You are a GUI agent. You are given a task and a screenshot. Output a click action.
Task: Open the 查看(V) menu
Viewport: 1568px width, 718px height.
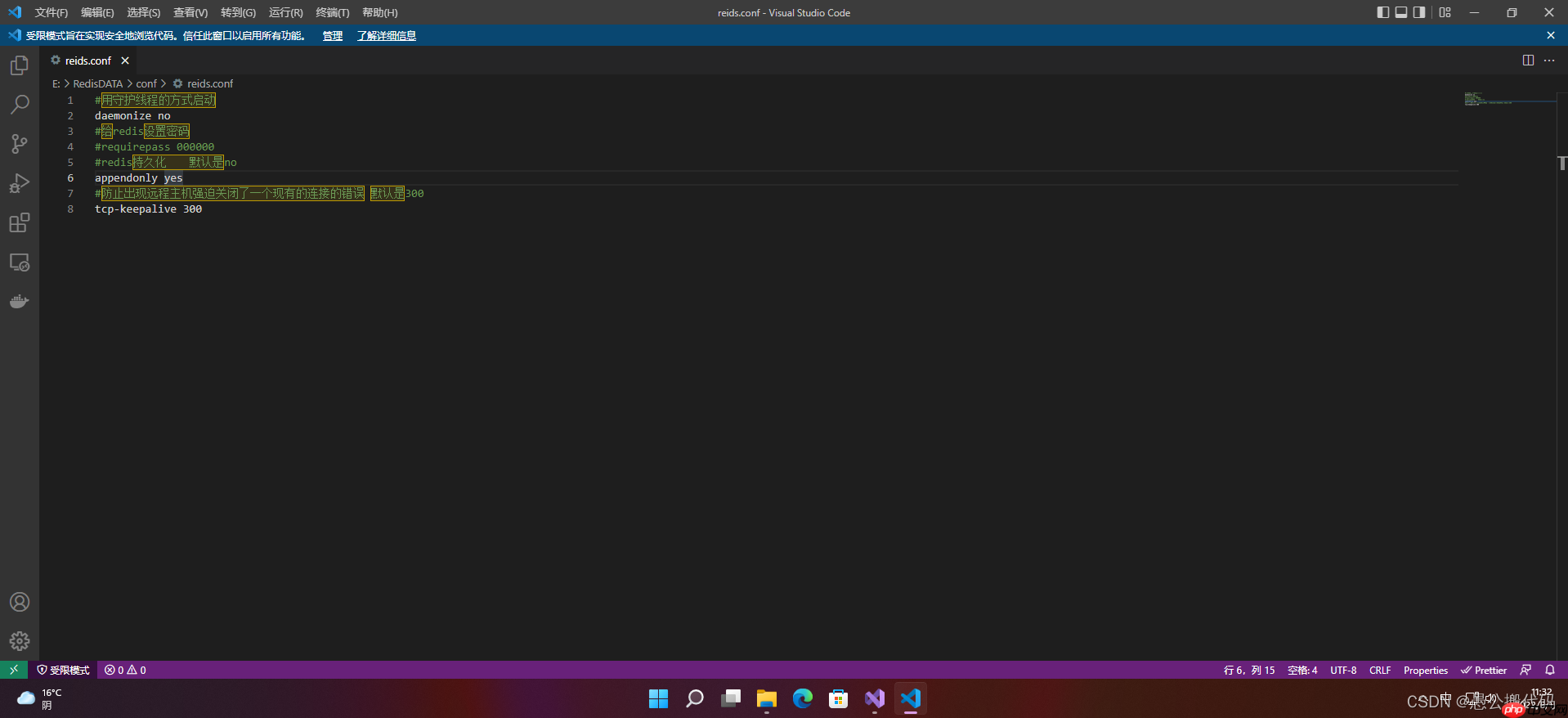point(190,12)
